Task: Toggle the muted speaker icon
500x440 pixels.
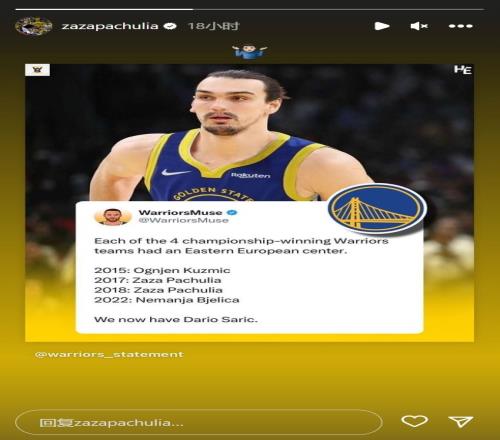Action: pyautogui.click(x=419, y=26)
